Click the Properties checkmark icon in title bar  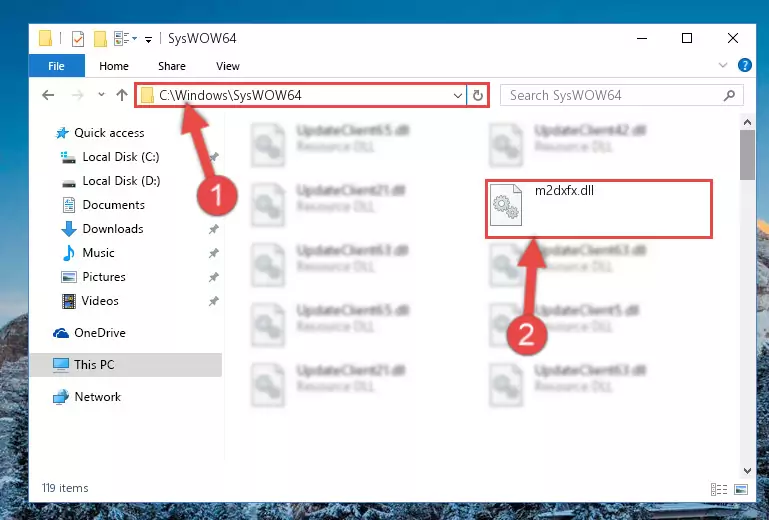click(x=77, y=38)
